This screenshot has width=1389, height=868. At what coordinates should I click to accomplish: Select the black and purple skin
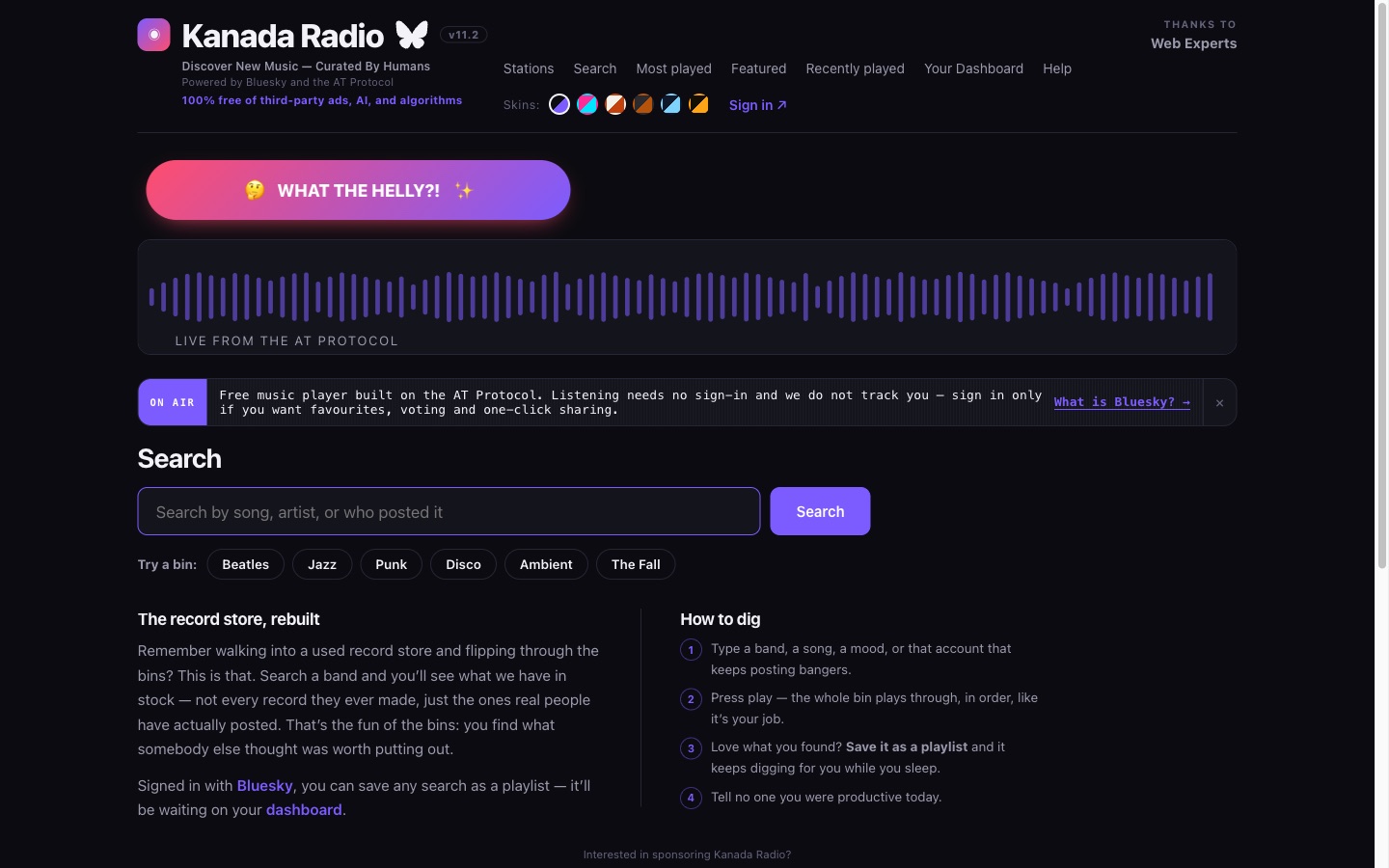559,104
